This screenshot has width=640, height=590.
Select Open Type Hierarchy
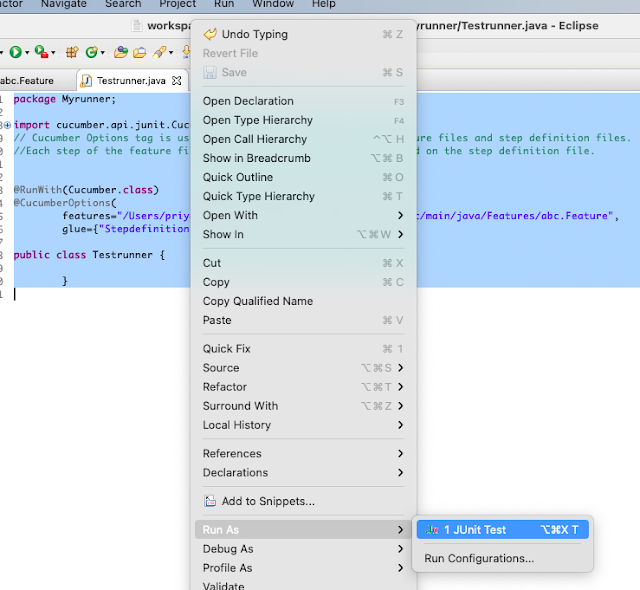coord(303,120)
